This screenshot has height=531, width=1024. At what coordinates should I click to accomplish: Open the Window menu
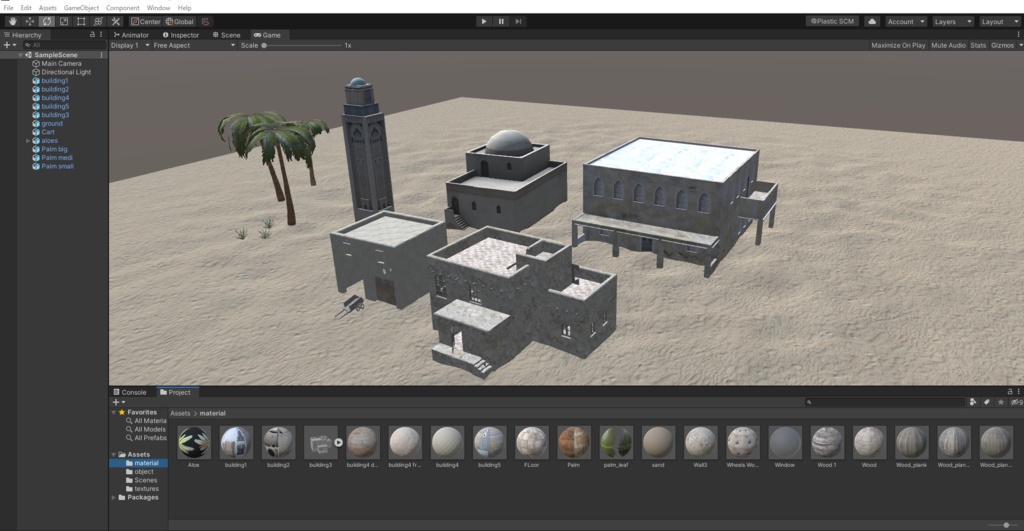tap(157, 8)
